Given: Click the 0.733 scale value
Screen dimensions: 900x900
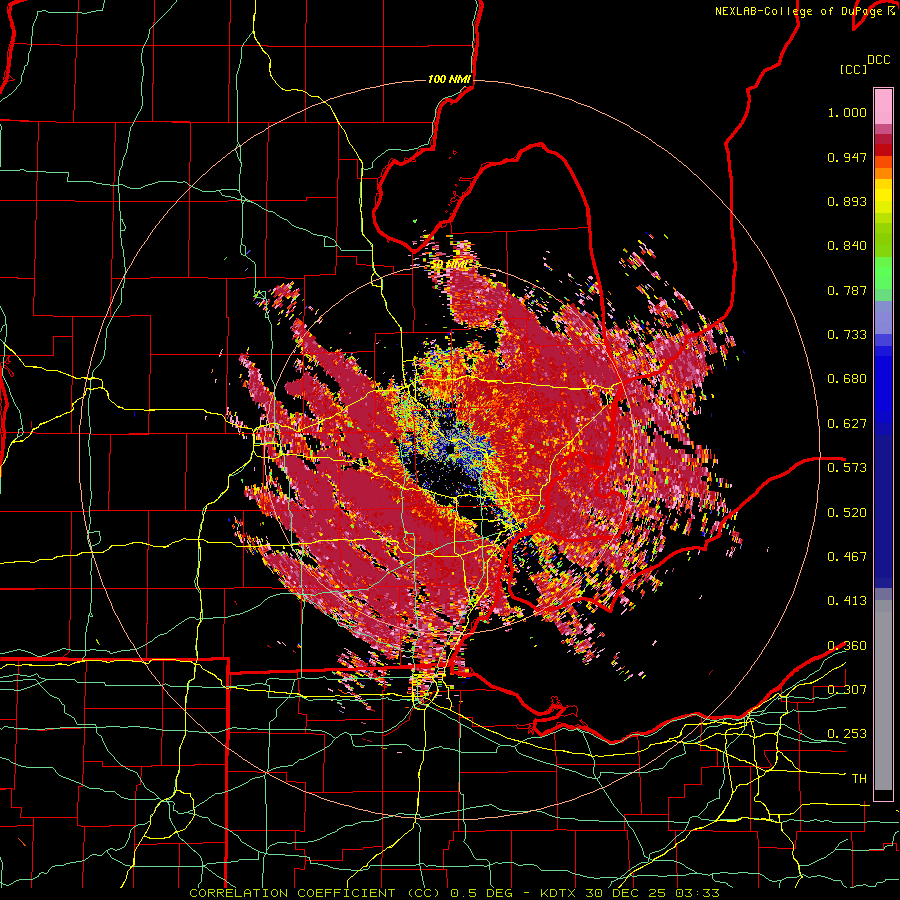Looking at the screenshot, I should coord(847,335).
